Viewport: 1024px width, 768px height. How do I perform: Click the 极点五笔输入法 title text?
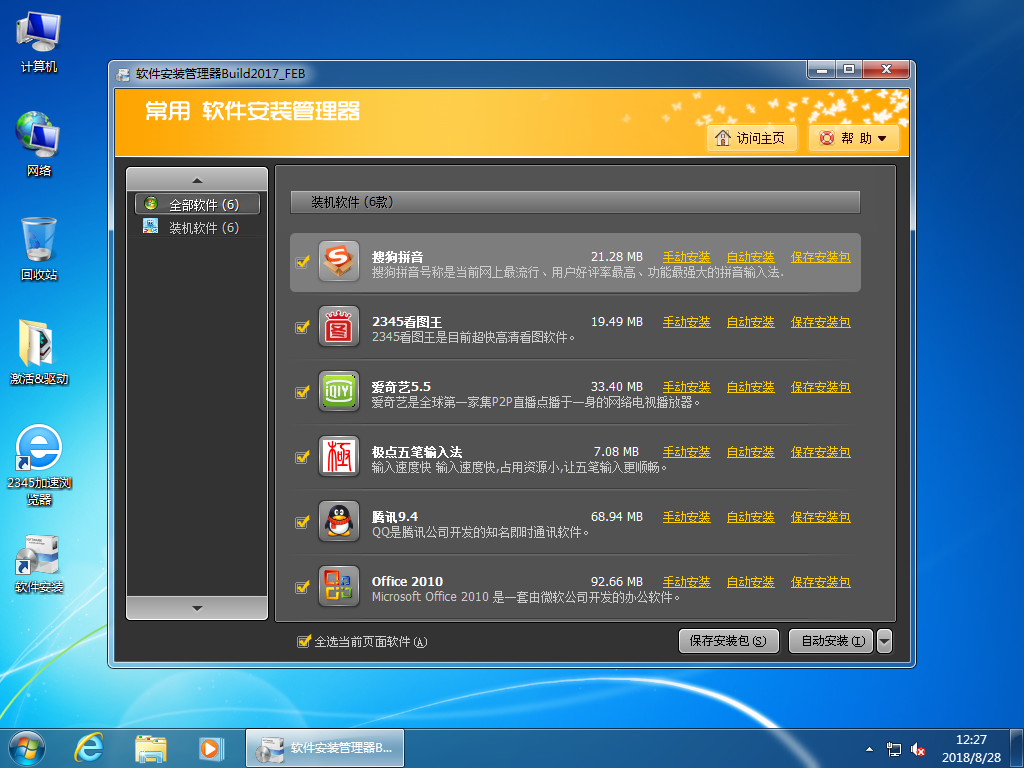click(x=417, y=451)
